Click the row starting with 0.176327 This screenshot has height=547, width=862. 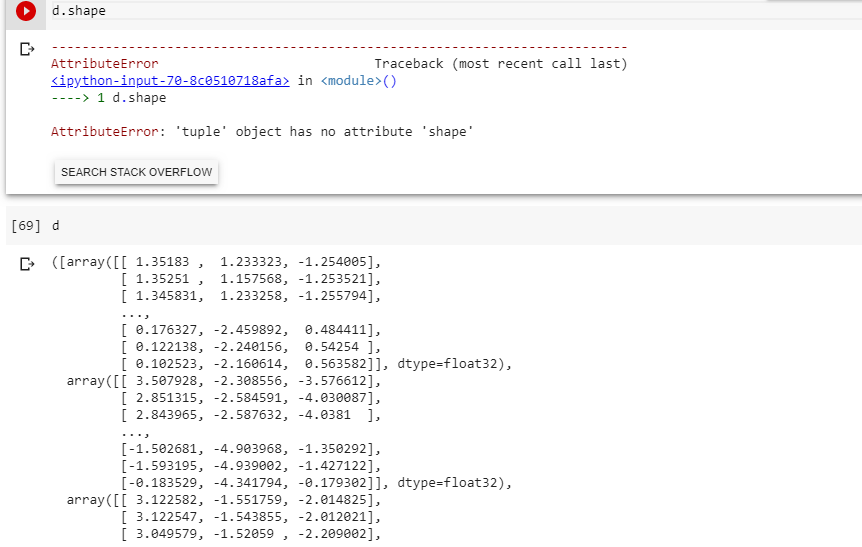(251, 330)
